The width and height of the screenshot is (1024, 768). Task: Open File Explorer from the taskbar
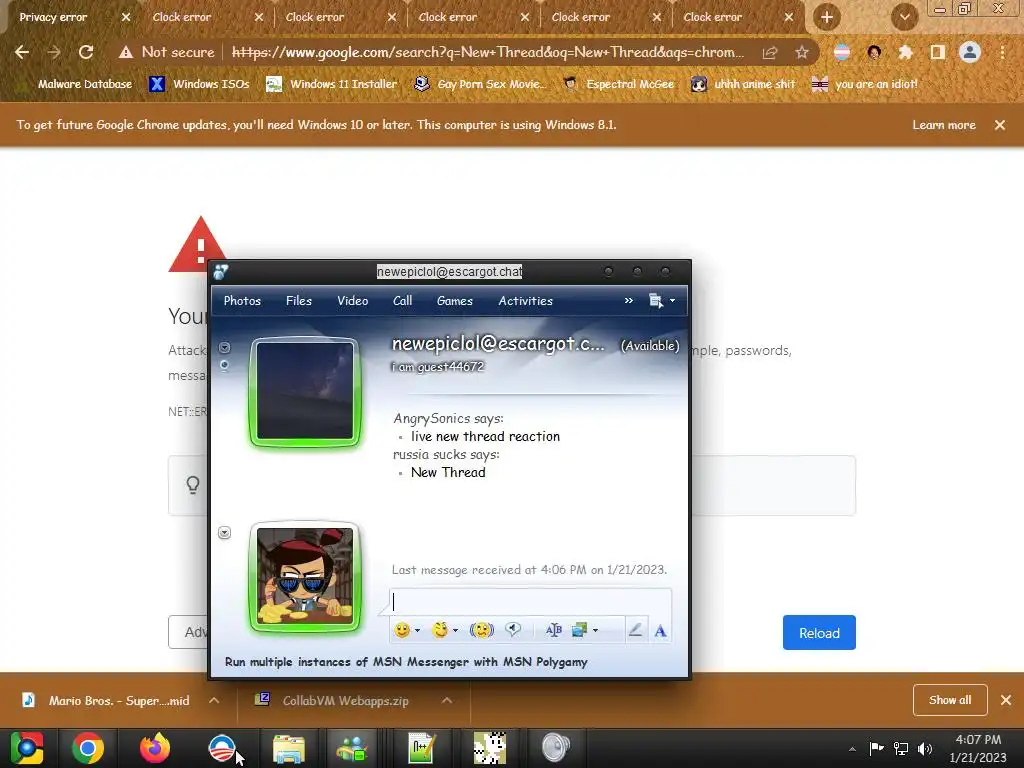point(289,748)
